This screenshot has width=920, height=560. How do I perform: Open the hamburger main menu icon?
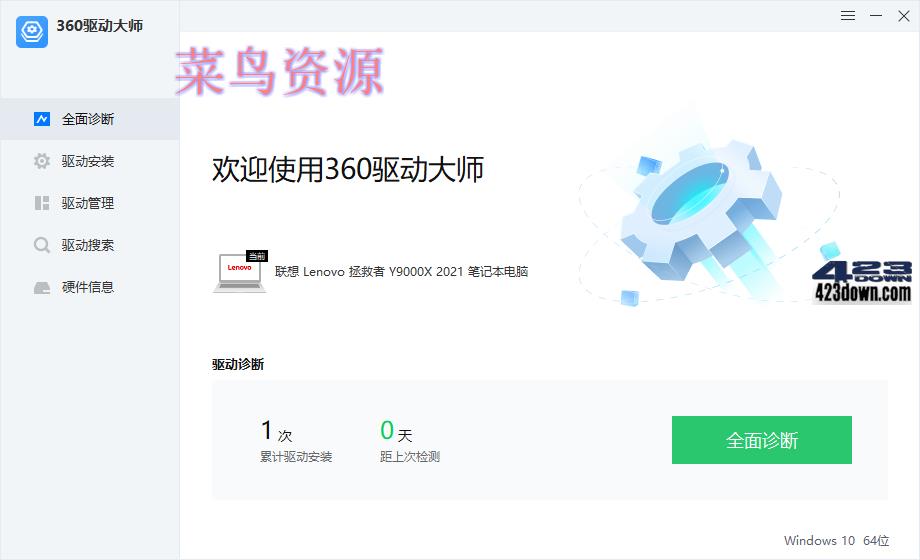[x=847, y=16]
